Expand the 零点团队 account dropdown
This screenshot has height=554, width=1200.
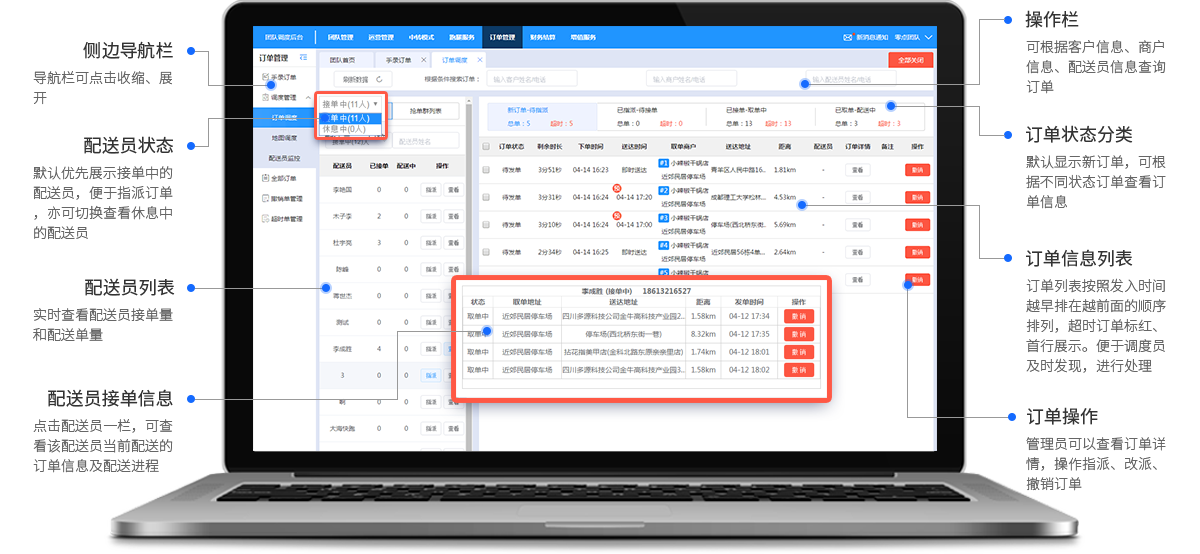(928, 37)
